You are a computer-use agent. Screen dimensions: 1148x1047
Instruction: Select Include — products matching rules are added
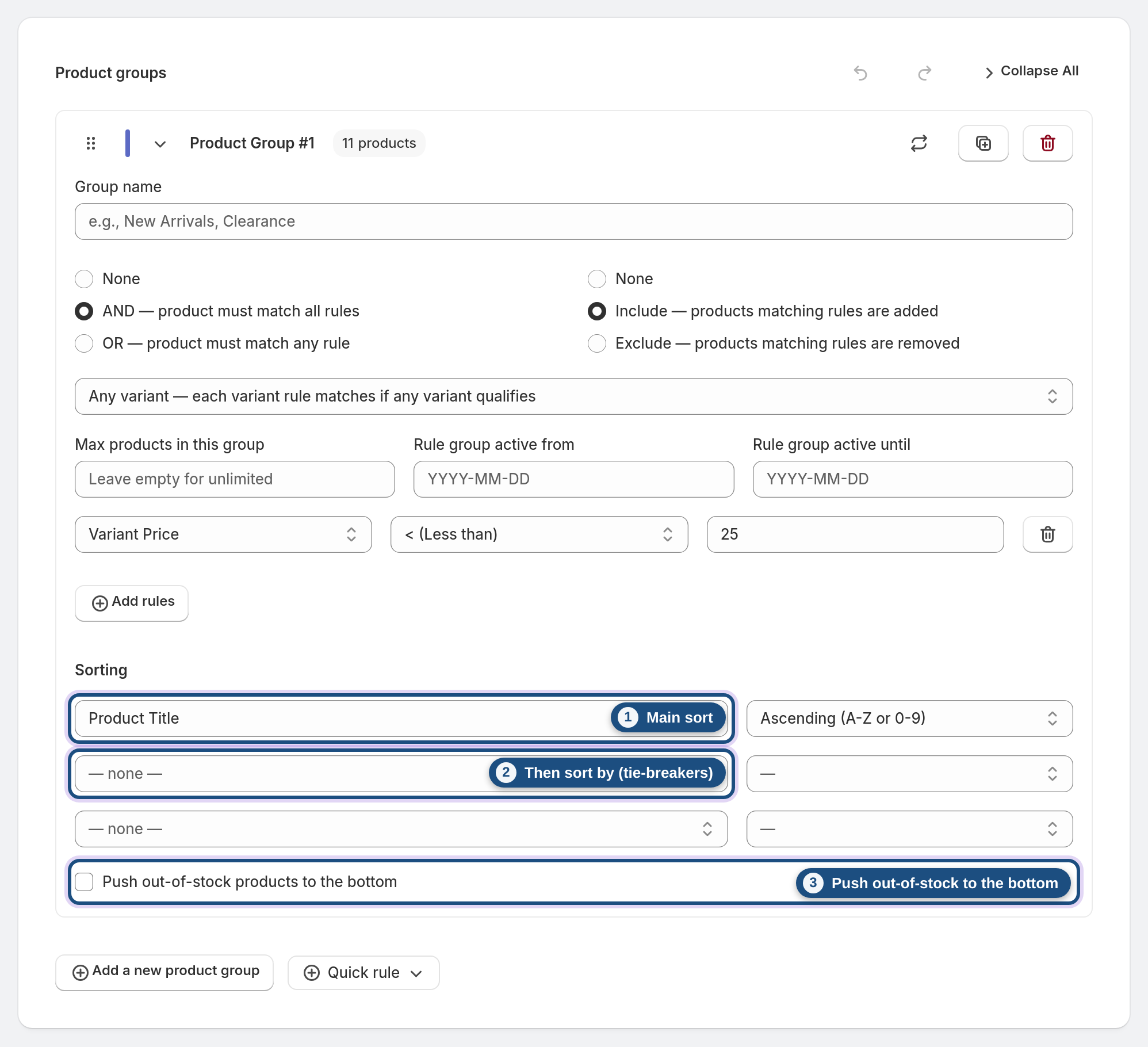(597, 311)
